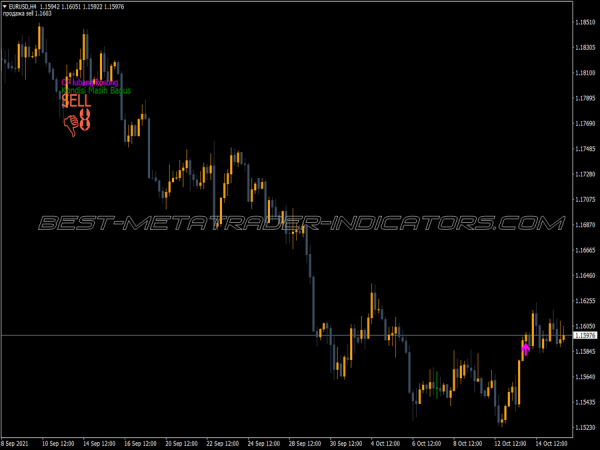Click the '8 Oct 12:00' time label
The width and height of the screenshot is (600, 450).
coord(468,443)
